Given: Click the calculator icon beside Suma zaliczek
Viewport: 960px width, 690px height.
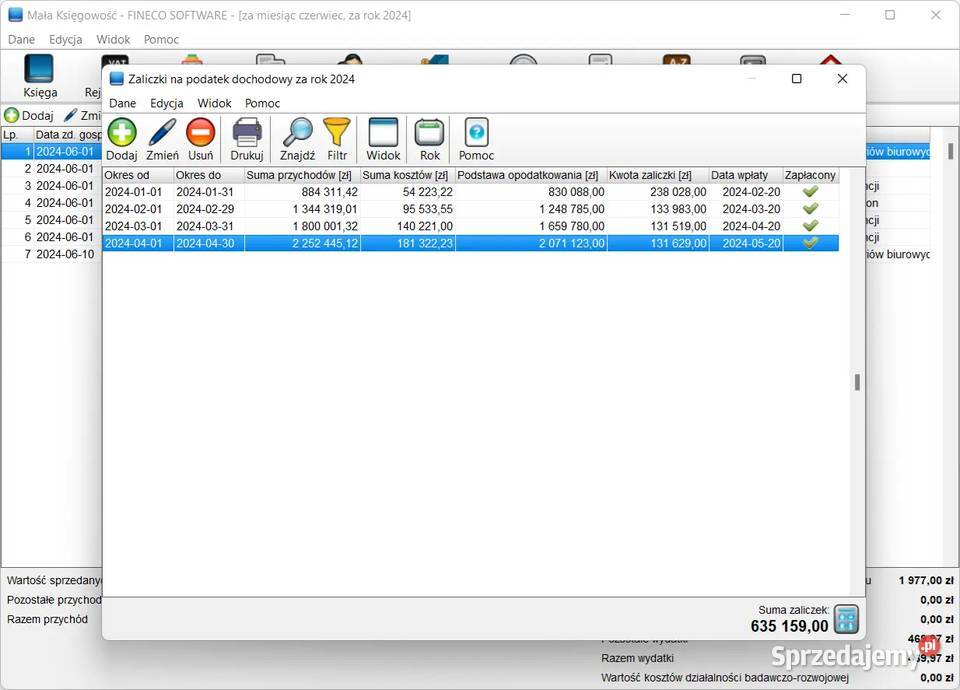Looking at the screenshot, I should tap(845, 619).
